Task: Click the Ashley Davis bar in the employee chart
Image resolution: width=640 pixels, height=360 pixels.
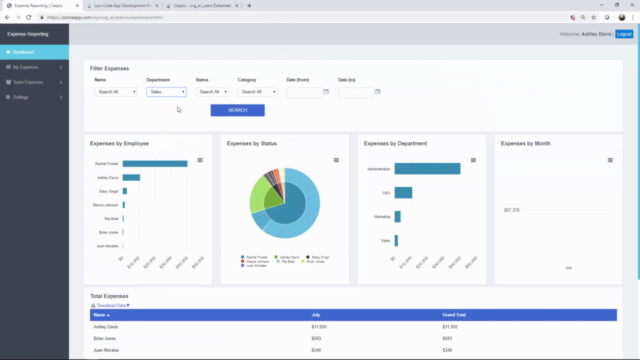Action: (x=131, y=178)
